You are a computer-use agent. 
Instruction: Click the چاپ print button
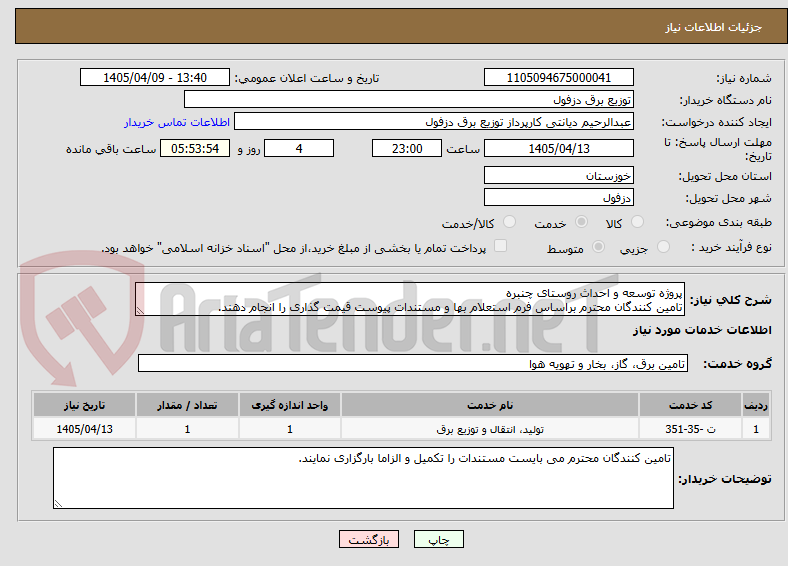coord(439,539)
